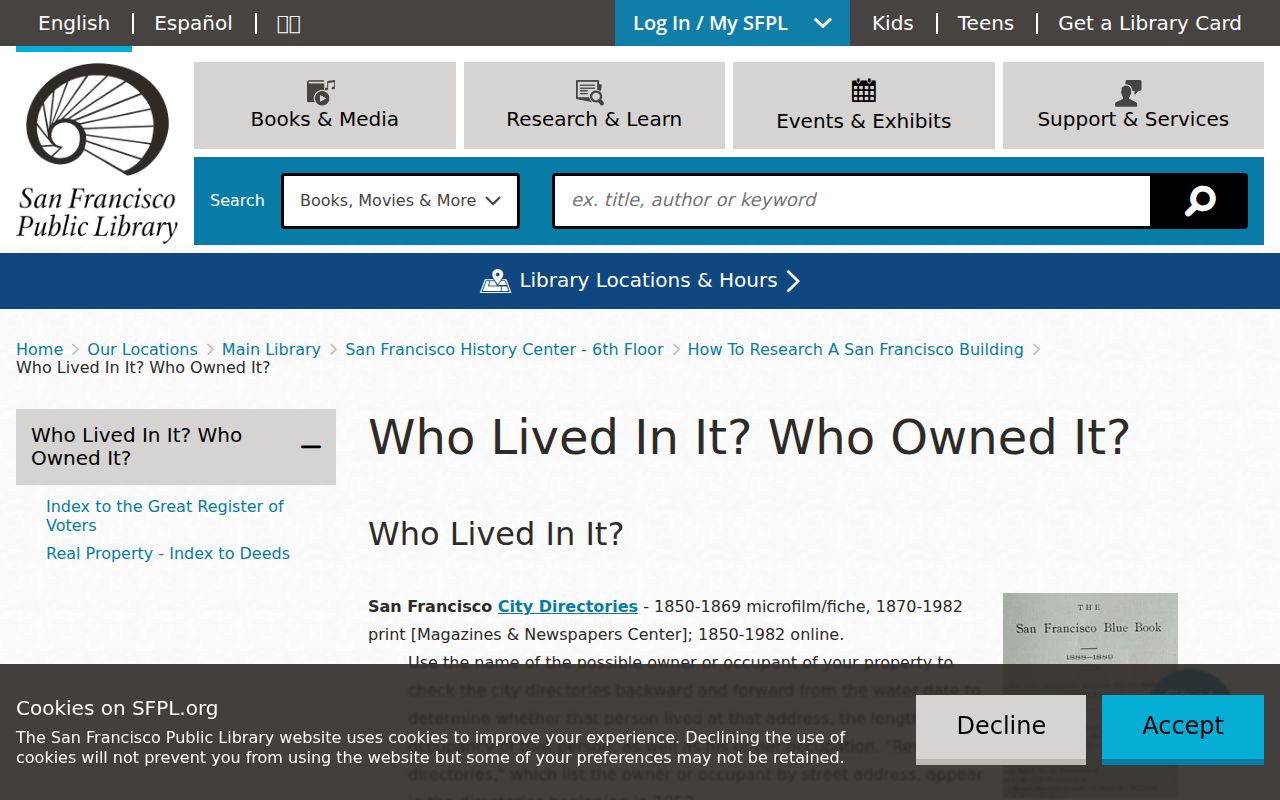Click the Home breadcrumb link
Viewport: 1280px width, 800px height.
click(40, 349)
